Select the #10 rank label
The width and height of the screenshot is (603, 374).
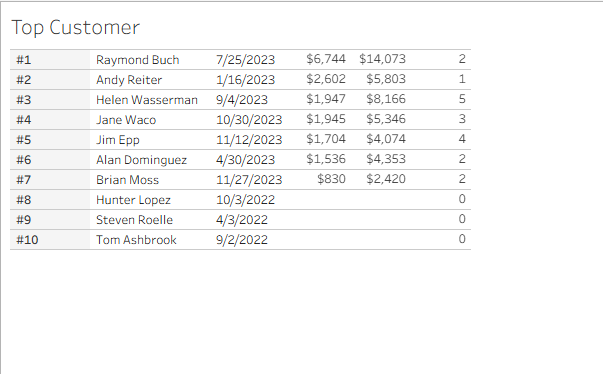27,240
